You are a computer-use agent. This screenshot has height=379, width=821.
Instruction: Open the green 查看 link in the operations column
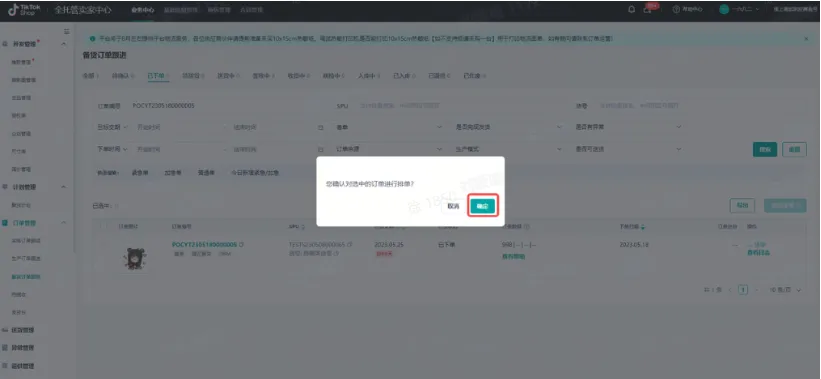(759, 253)
